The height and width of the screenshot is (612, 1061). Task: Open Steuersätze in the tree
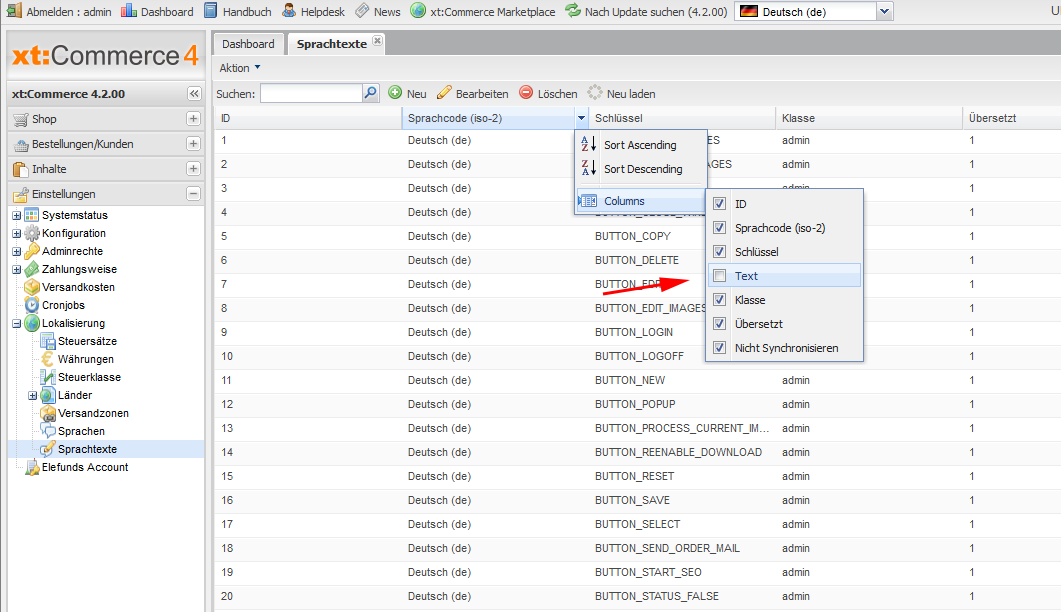[87, 341]
